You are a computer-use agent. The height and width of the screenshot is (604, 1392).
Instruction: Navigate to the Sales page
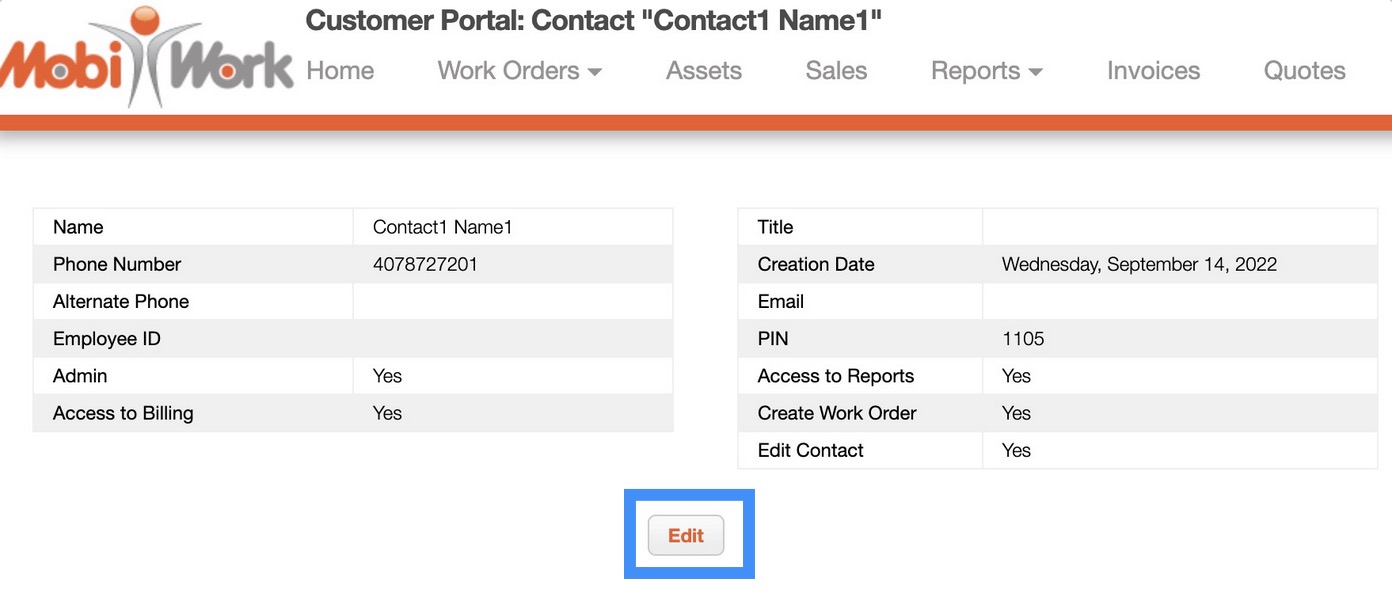(836, 71)
